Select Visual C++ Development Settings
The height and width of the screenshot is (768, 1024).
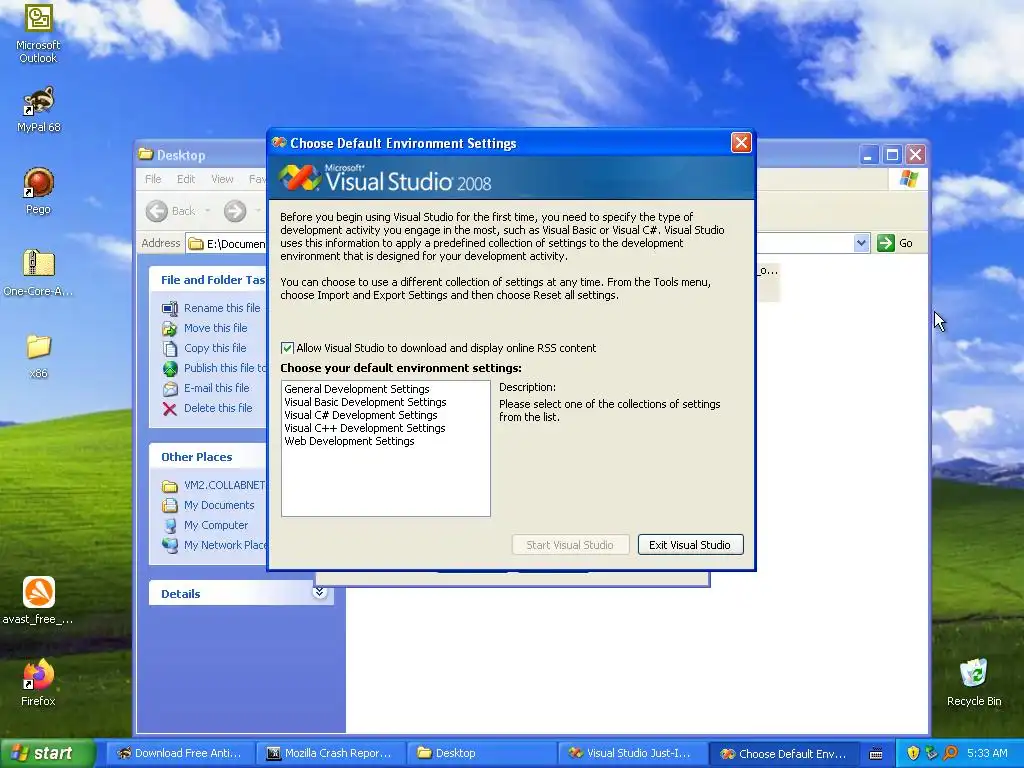[x=364, y=428]
